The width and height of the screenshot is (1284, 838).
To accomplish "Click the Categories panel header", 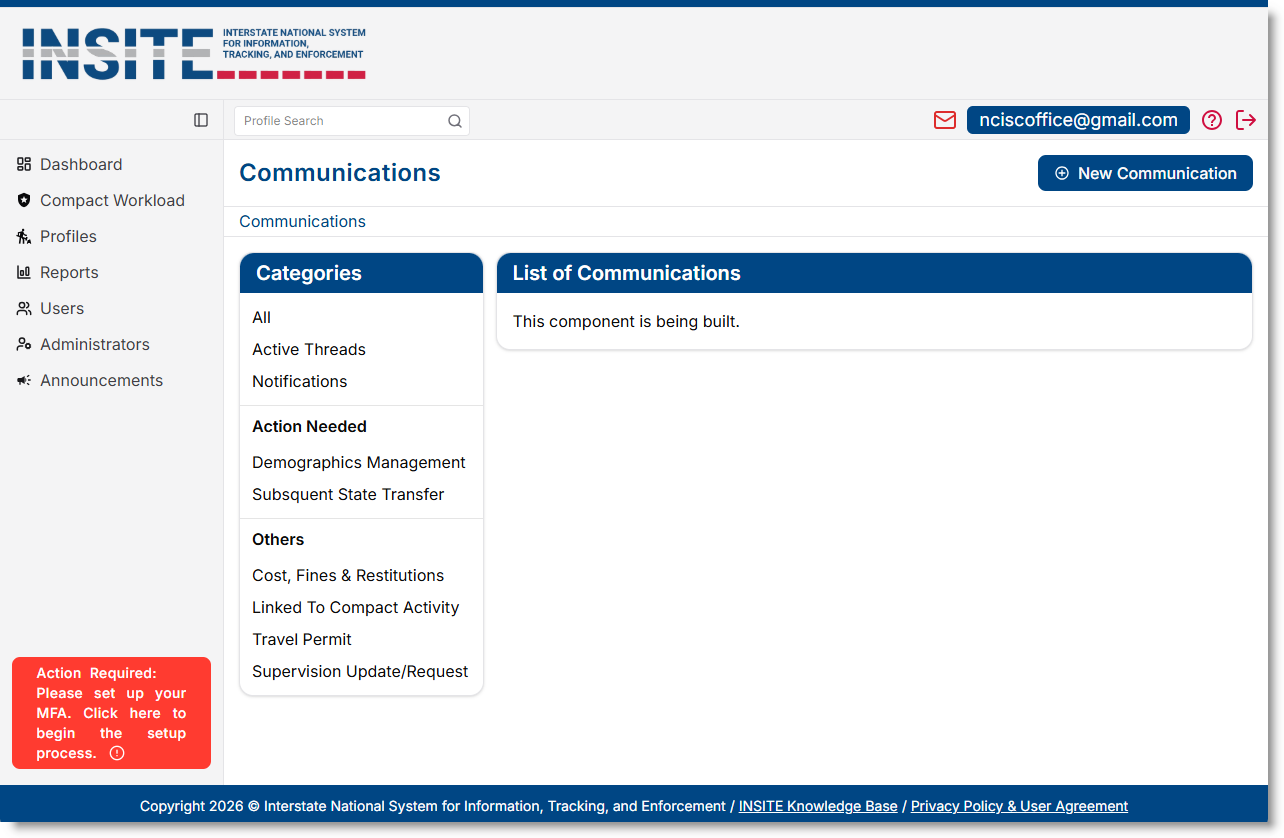I will (x=361, y=273).
